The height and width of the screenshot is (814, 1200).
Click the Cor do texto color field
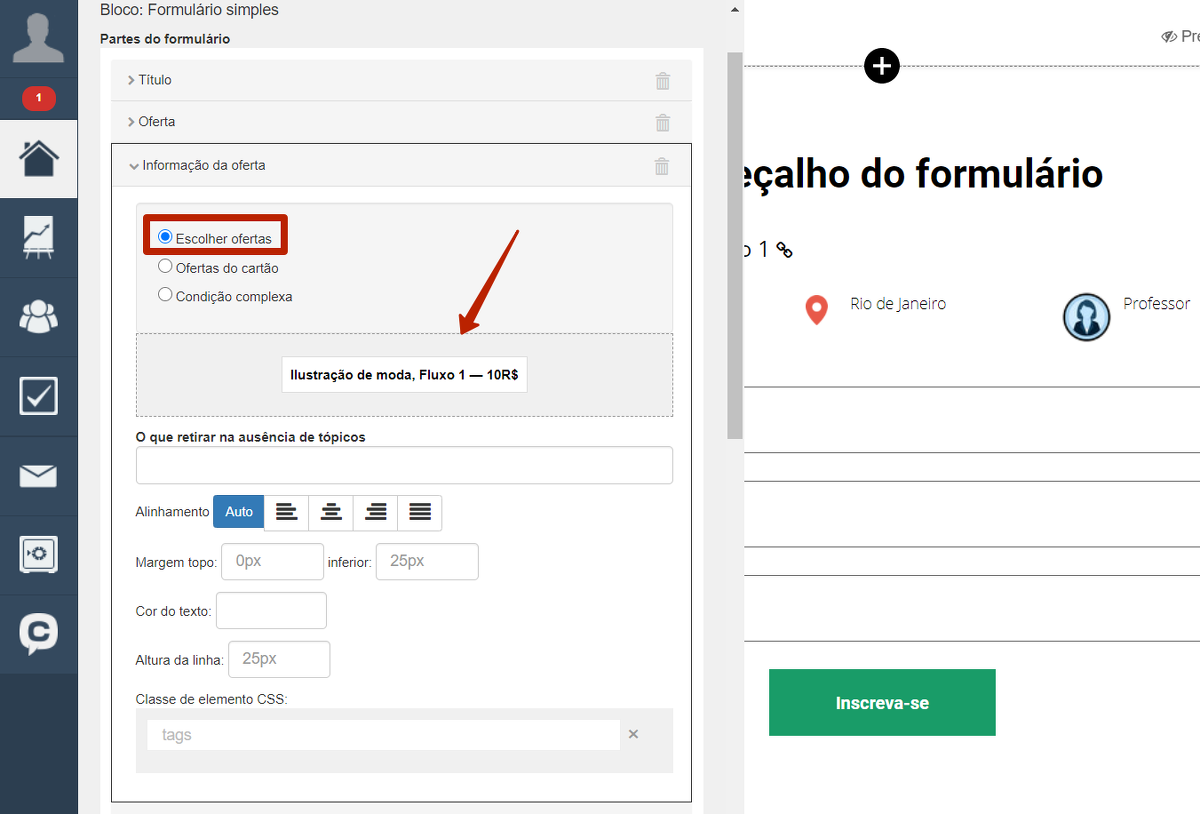(x=271, y=611)
